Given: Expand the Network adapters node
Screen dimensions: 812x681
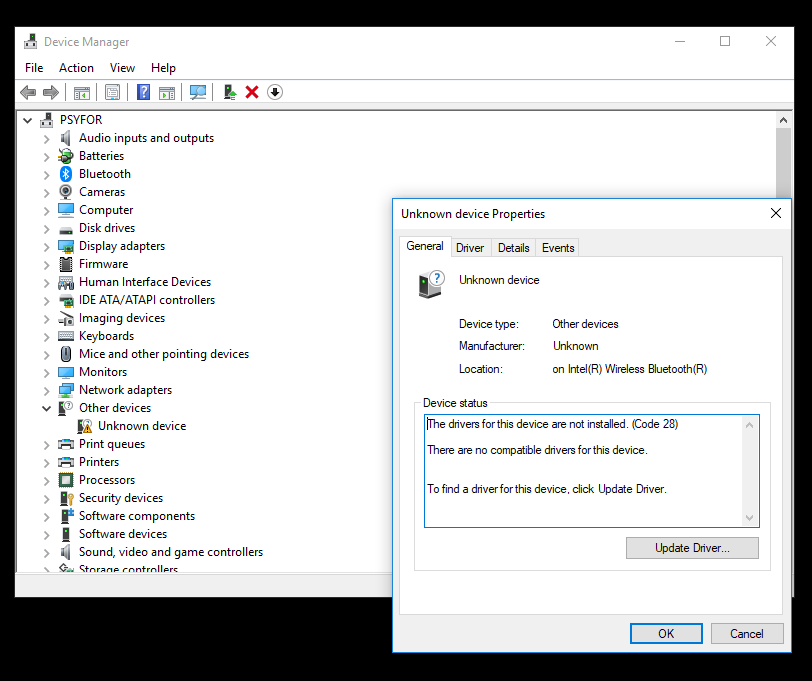Looking at the screenshot, I should click(x=46, y=390).
